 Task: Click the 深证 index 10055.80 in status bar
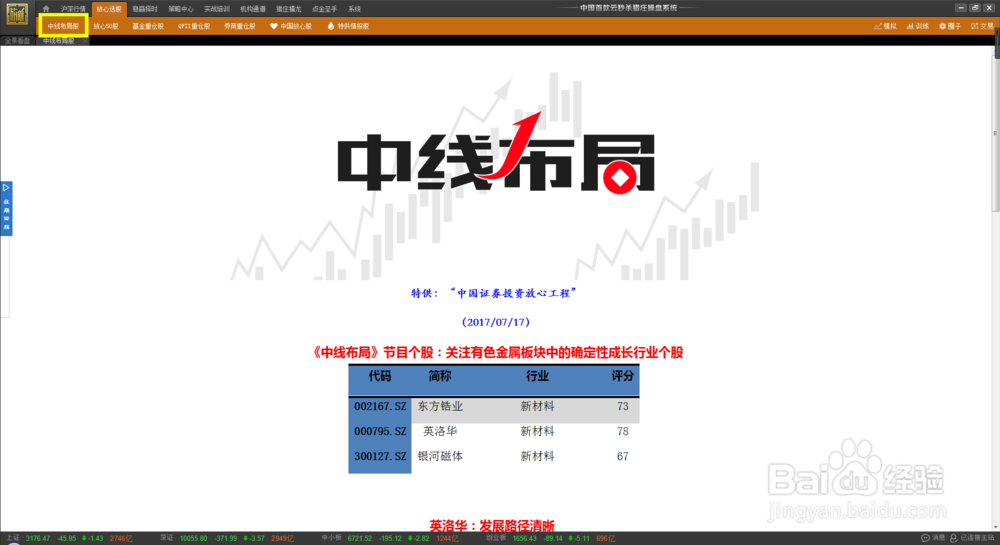click(193, 539)
